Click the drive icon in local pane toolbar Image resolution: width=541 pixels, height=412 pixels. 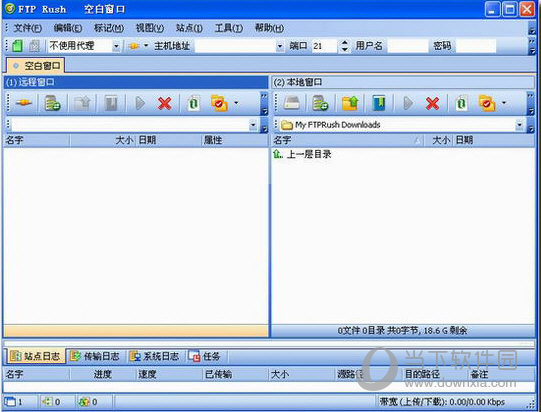[292, 103]
